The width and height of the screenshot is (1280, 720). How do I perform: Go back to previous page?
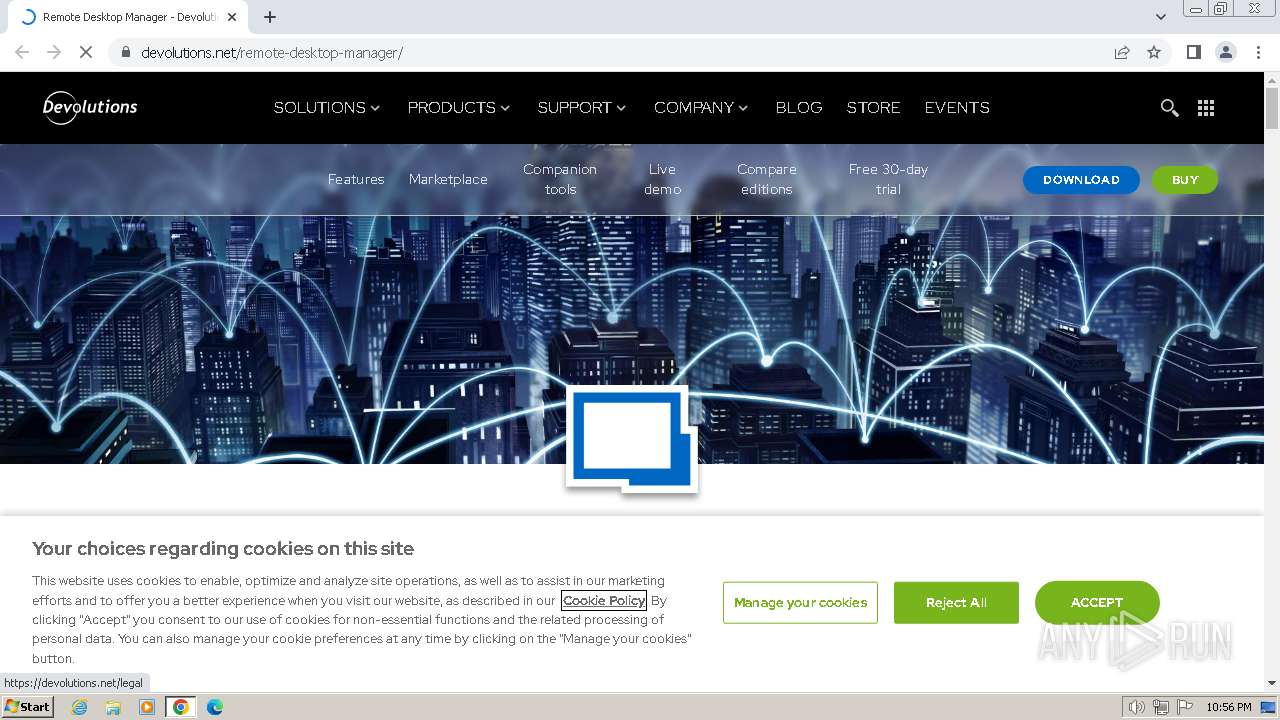click(x=22, y=52)
